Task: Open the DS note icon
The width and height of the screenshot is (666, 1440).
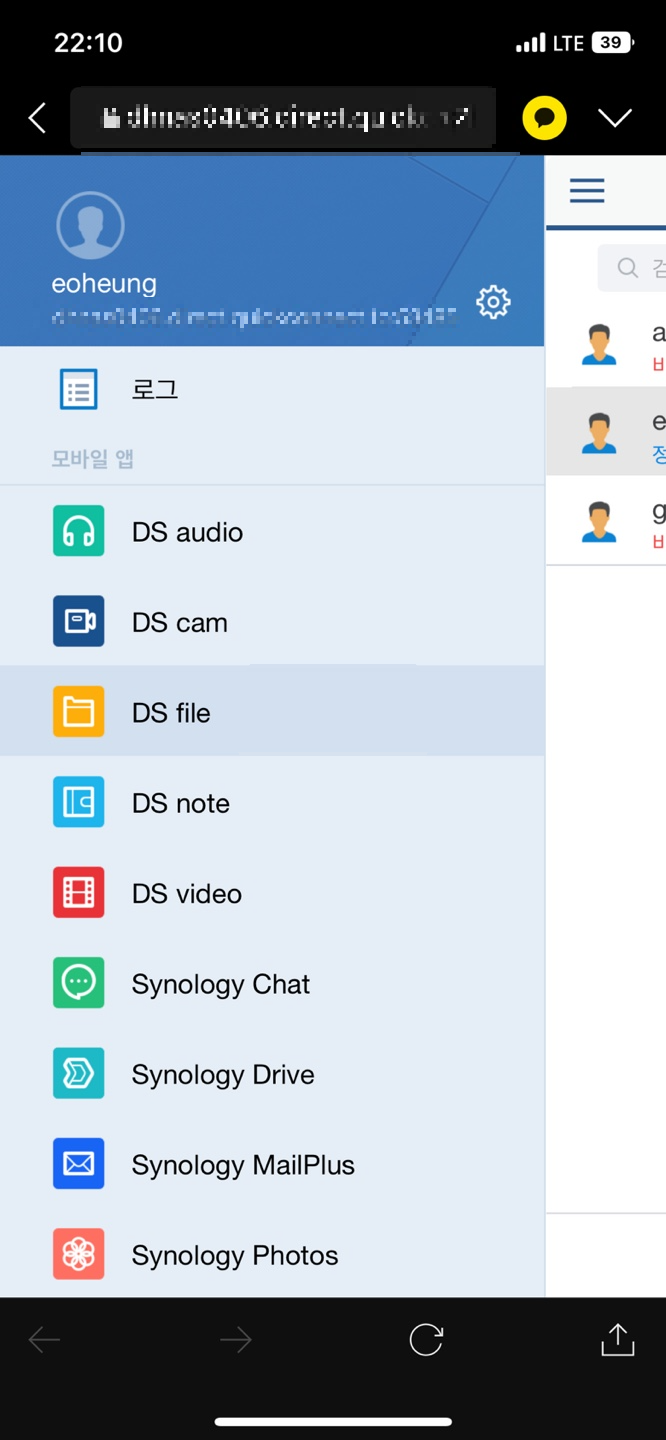Action: pyautogui.click(x=79, y=802)
